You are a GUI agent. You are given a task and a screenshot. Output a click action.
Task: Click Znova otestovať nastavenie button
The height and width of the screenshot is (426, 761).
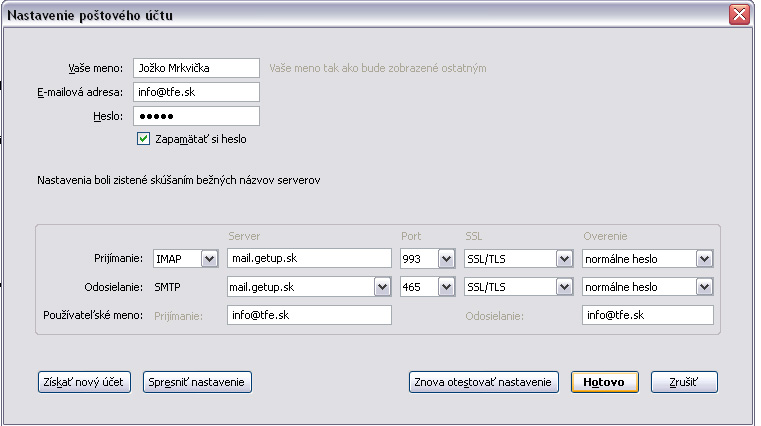483,382
